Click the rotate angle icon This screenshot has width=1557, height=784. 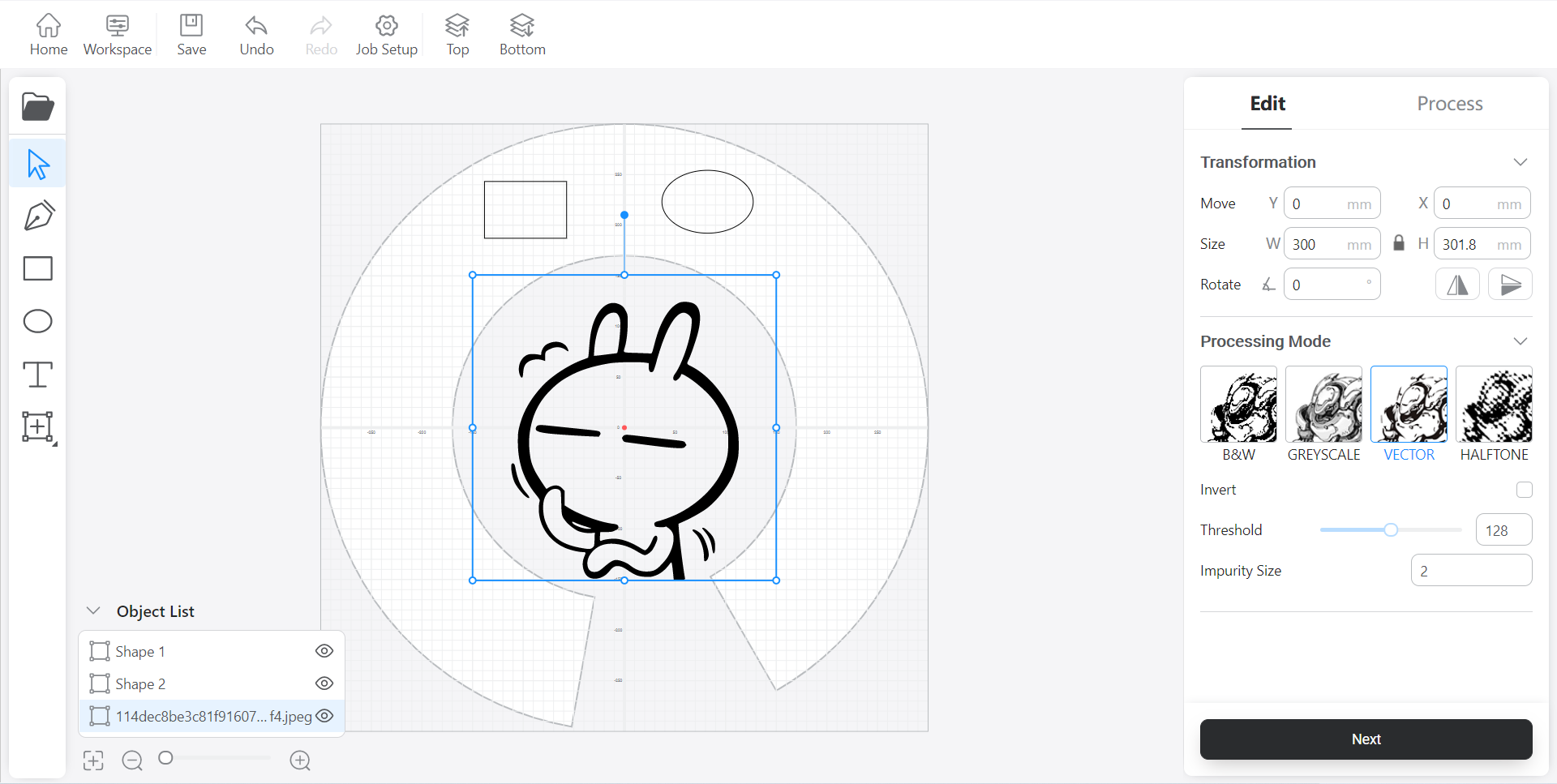click(x=1268, y=284)
